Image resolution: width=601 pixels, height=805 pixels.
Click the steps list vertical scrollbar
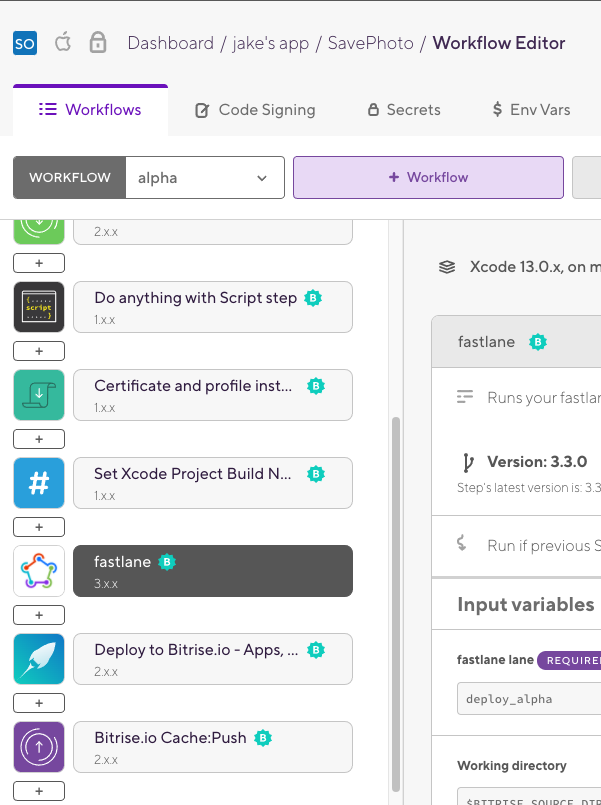point(396,605)
